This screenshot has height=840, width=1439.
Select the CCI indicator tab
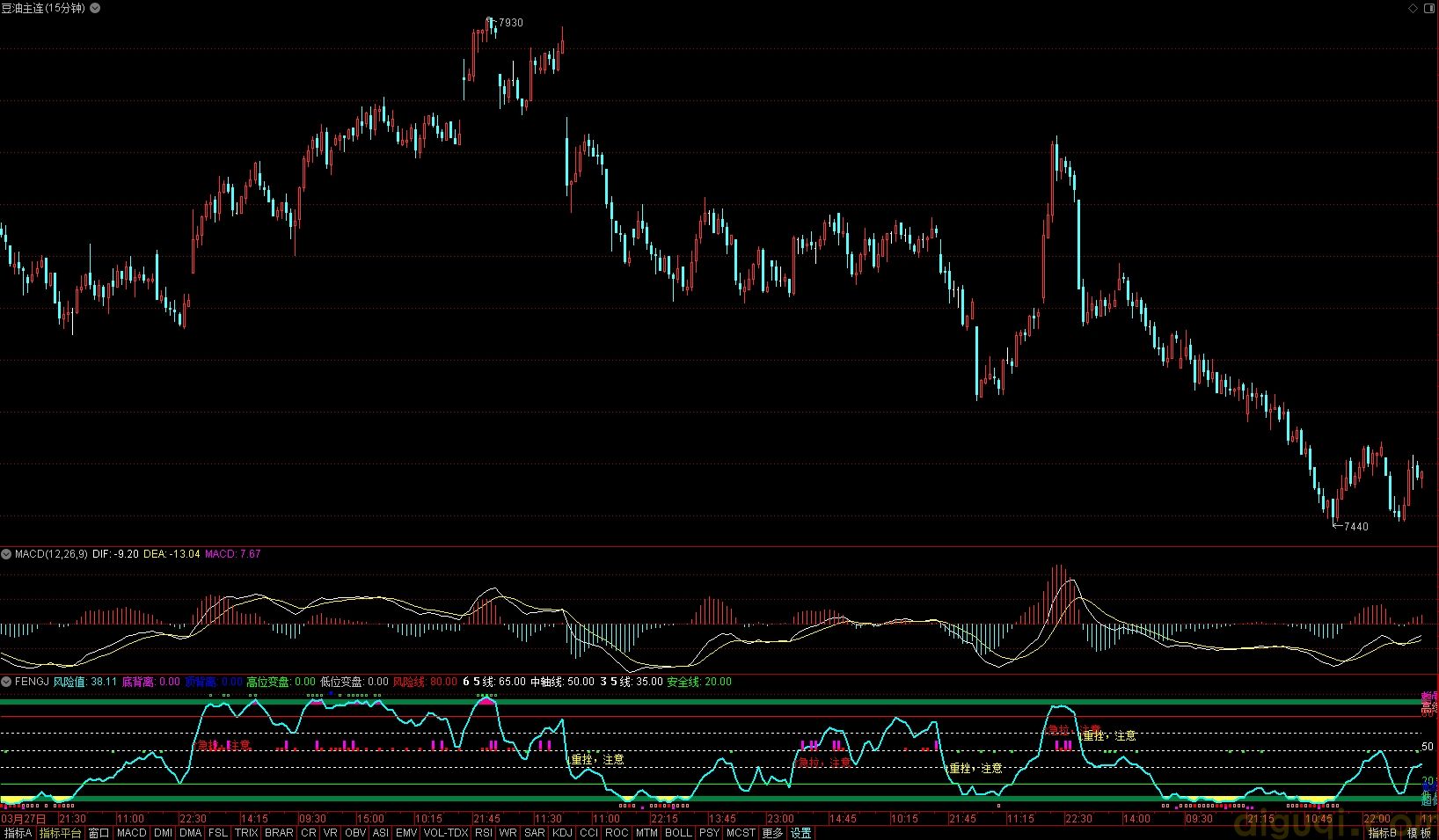[x=589, y=833]
